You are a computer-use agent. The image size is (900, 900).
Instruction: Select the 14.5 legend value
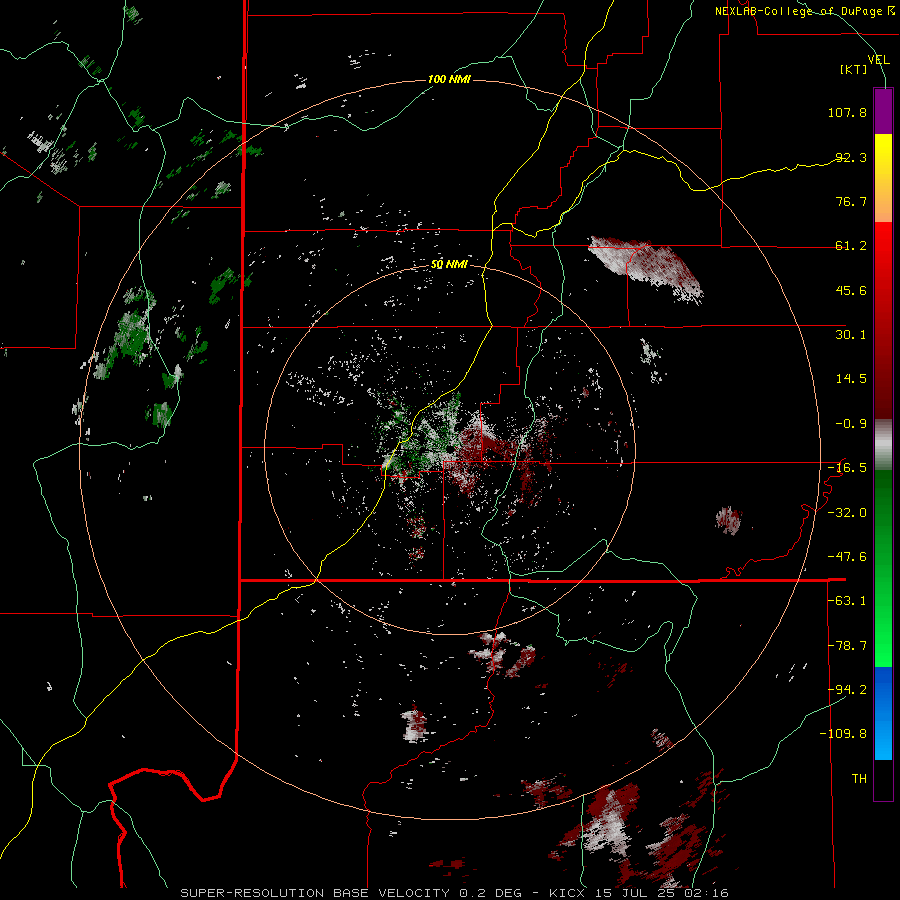(851, 379)
